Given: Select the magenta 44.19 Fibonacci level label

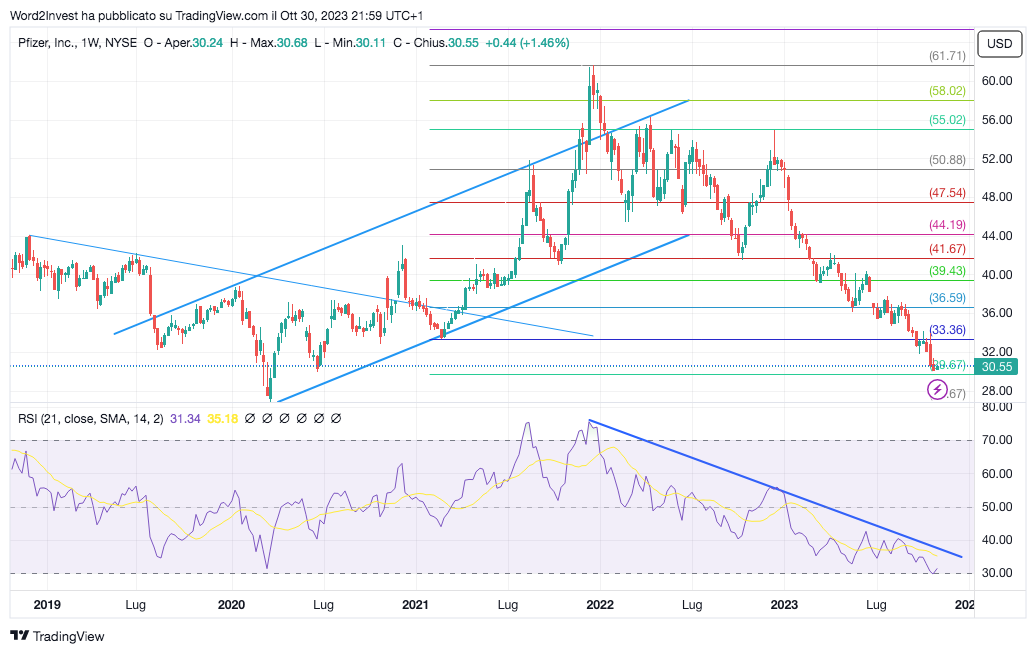Looking at the screenshot, I should (946, 225).
